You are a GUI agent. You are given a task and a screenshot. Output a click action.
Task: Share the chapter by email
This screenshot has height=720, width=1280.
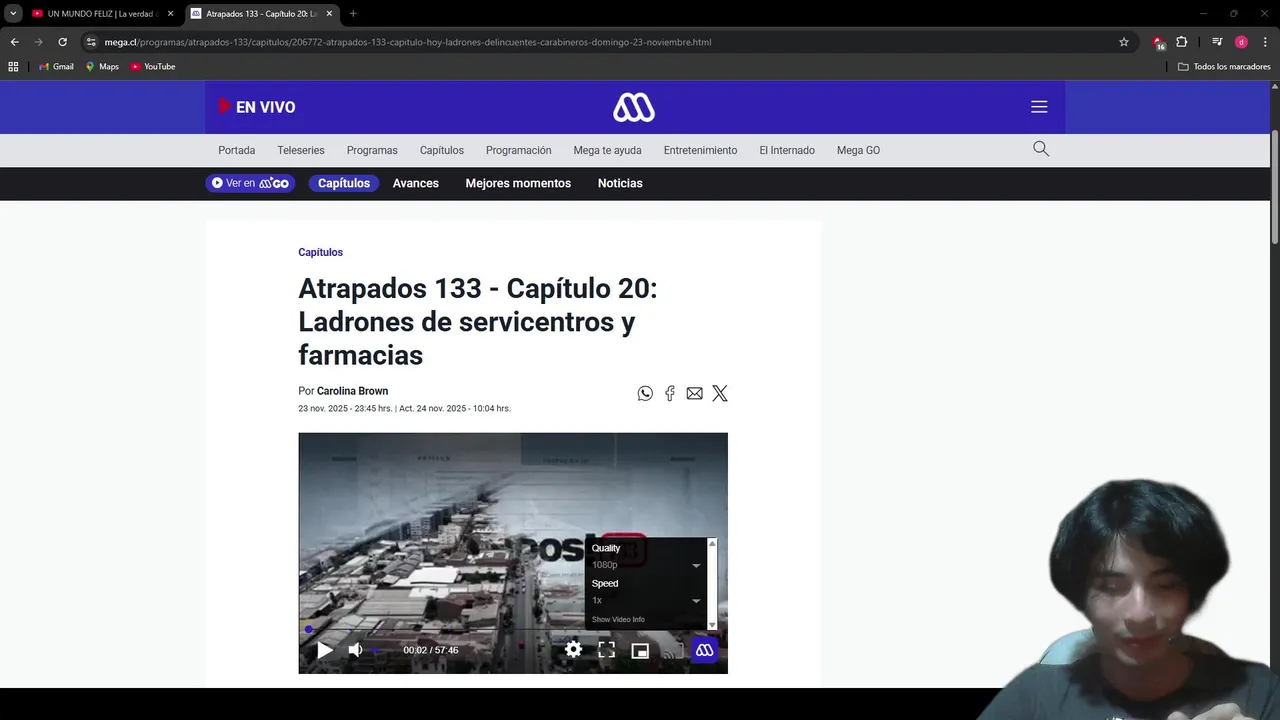(694, 393)
